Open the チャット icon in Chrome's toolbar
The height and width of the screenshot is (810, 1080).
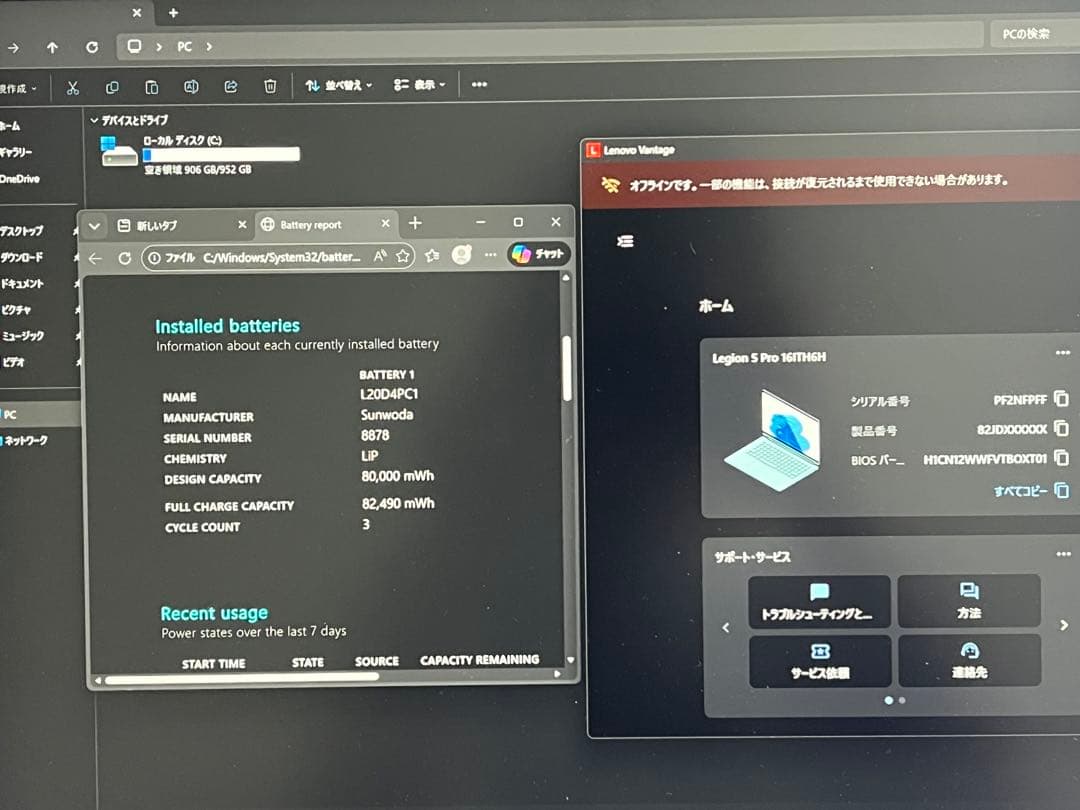[x=540, y=253]
